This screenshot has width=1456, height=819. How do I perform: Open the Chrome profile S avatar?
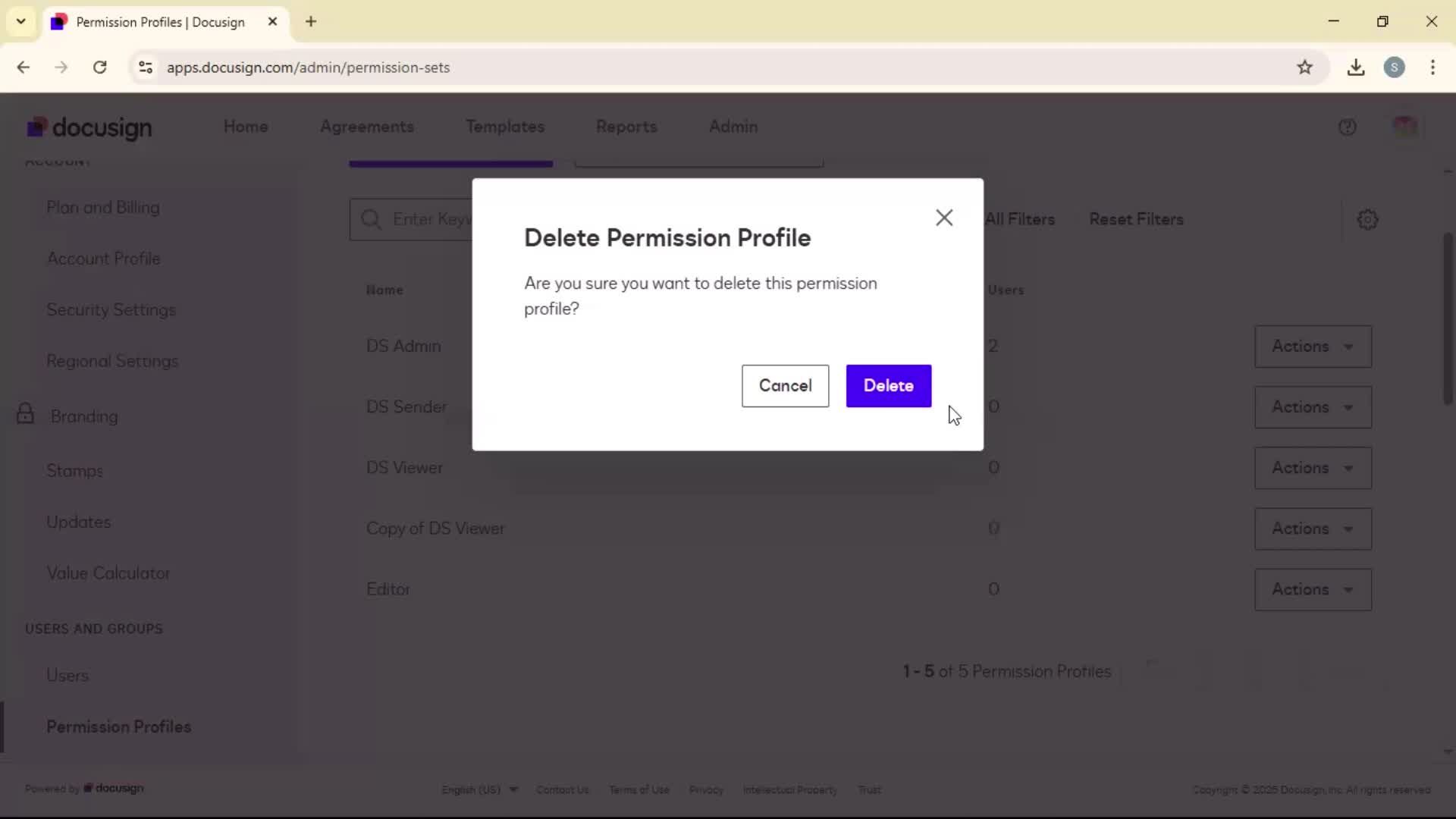point(1394,67)
